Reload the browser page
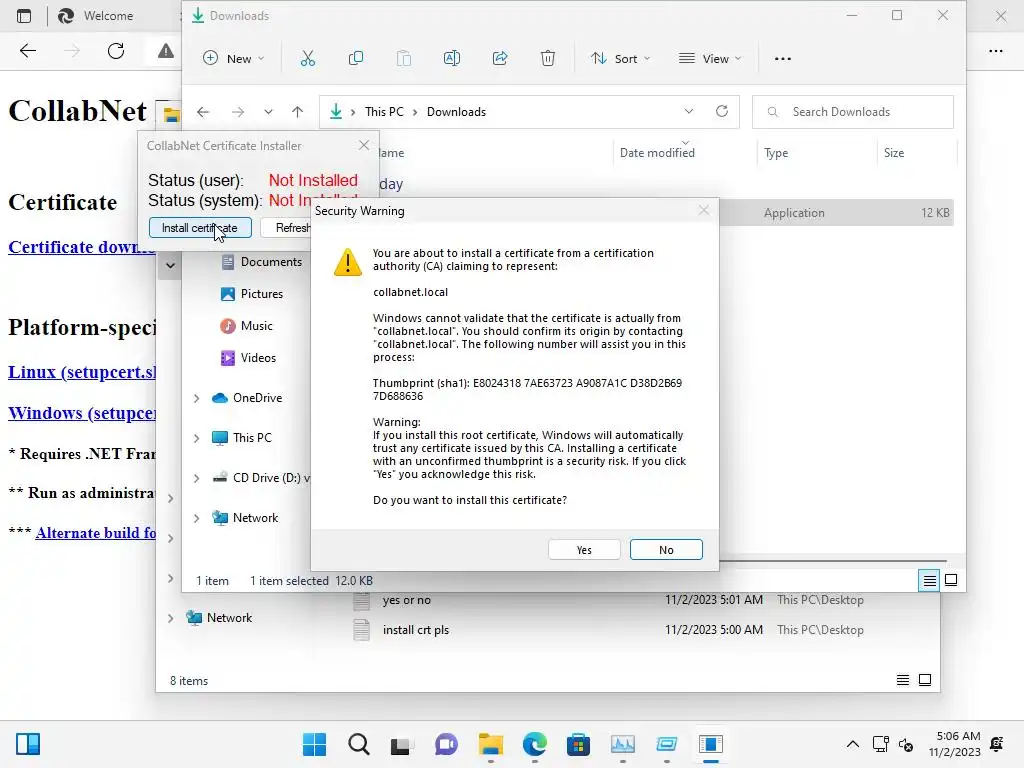The width and height of the screenshot is (1024, 768). (116, 51)
